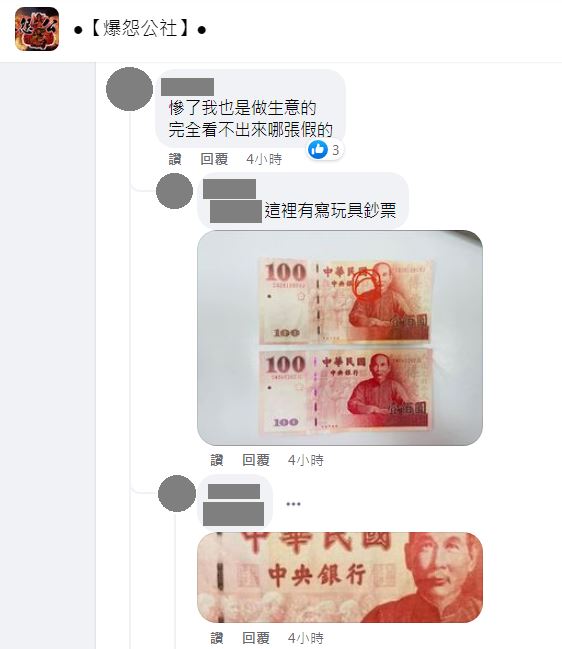This screenshot has height=649, width=562.
Task: Click the tagged name before 這裡有寫玩具鈔票
Action: point(236,212)
